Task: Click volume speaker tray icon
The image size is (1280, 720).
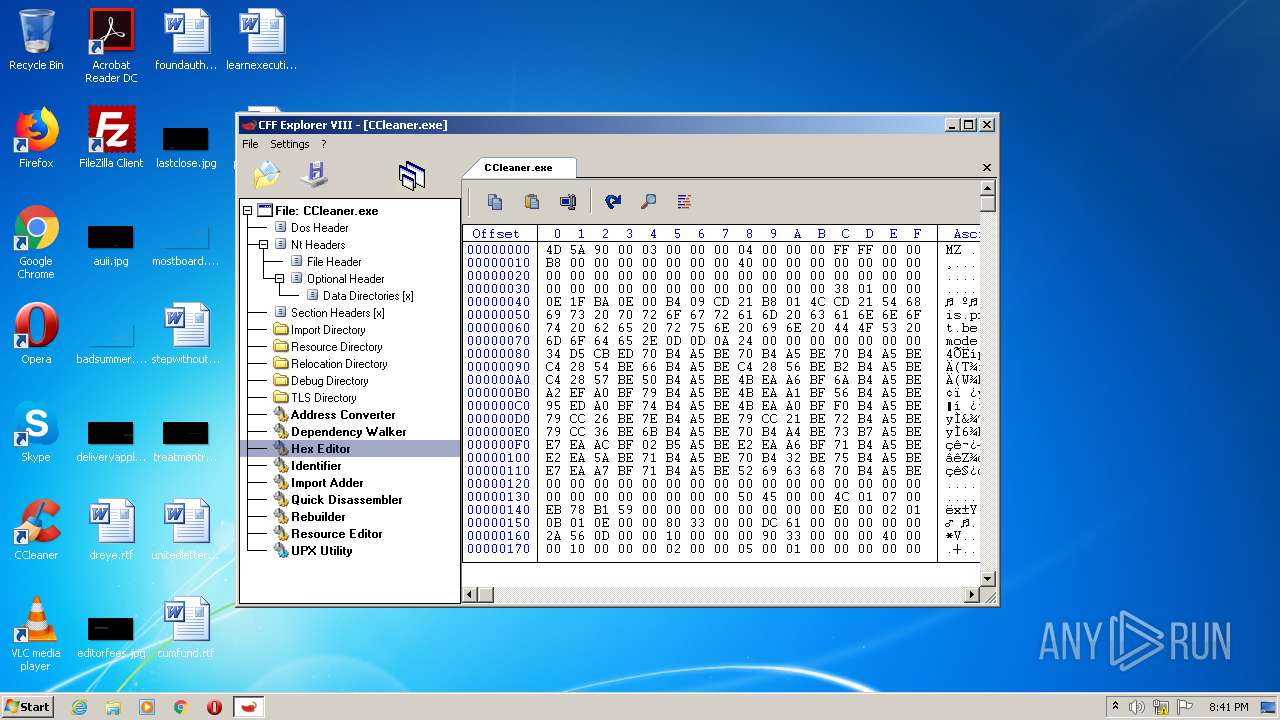Action: [x=1137, y=707]
